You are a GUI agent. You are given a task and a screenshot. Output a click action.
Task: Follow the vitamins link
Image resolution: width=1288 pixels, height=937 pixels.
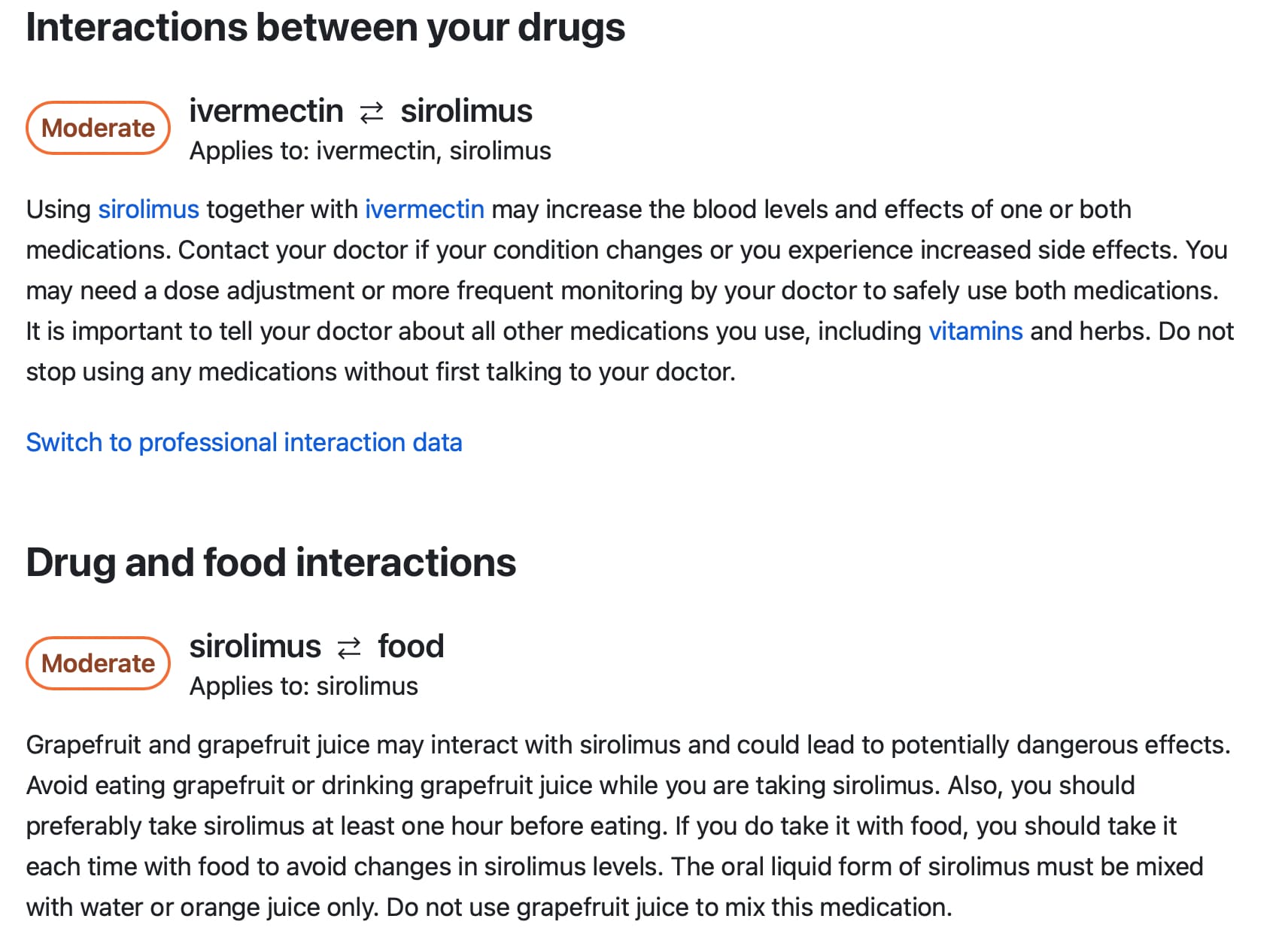click(975, 331)
